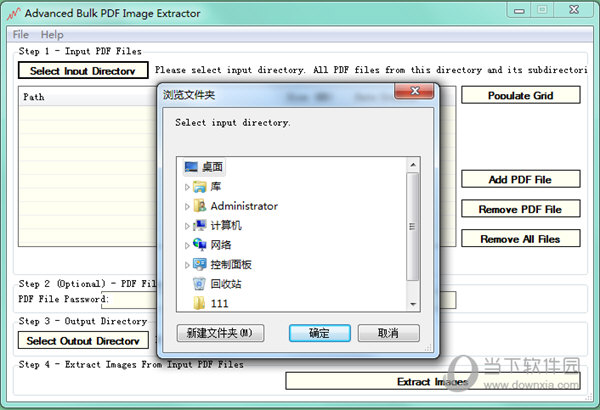Open the Help menu

[x=52, y=35]
